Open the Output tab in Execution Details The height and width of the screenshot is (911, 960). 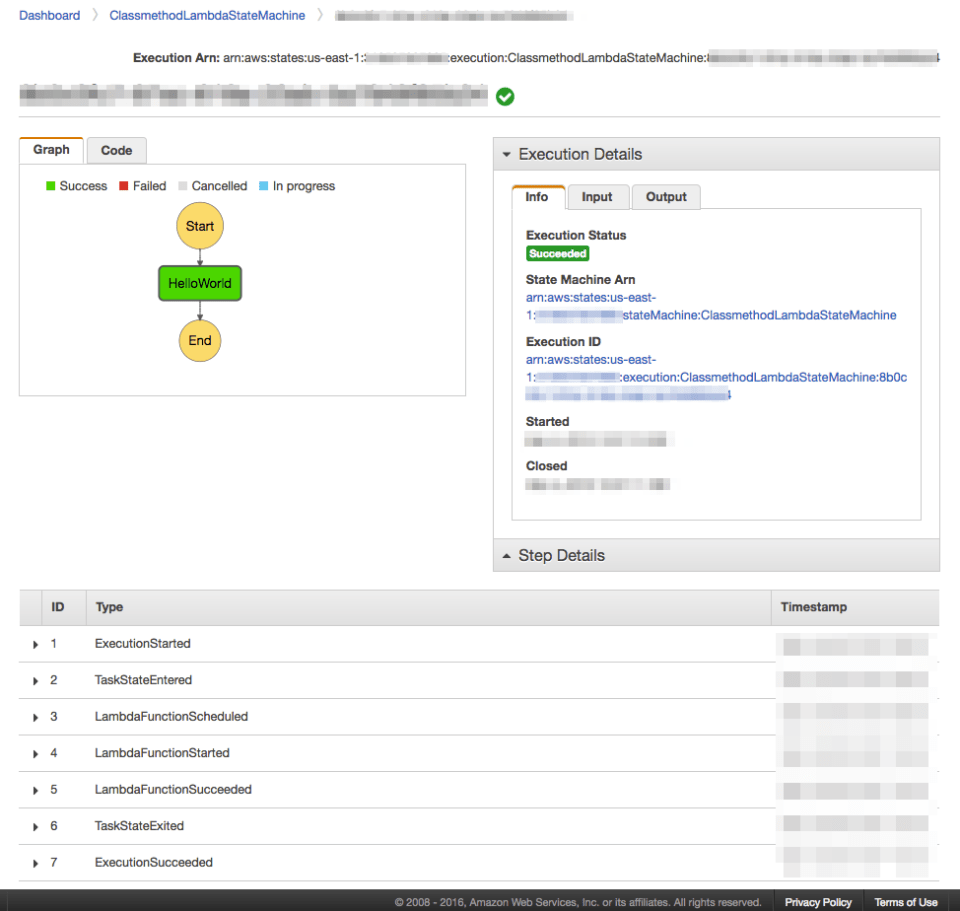click(x=665, y=197)
